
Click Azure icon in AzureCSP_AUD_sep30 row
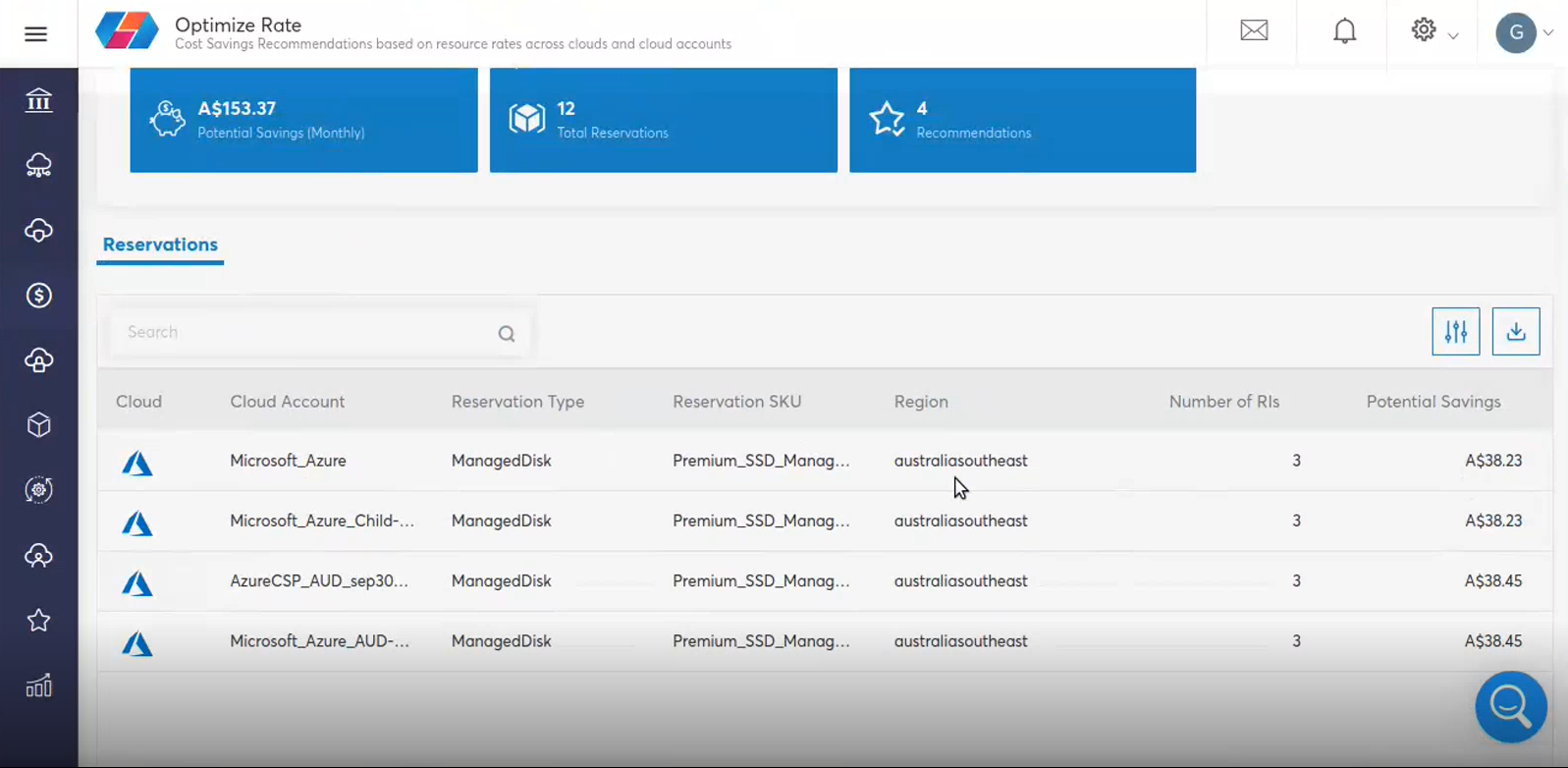(136, 583)
